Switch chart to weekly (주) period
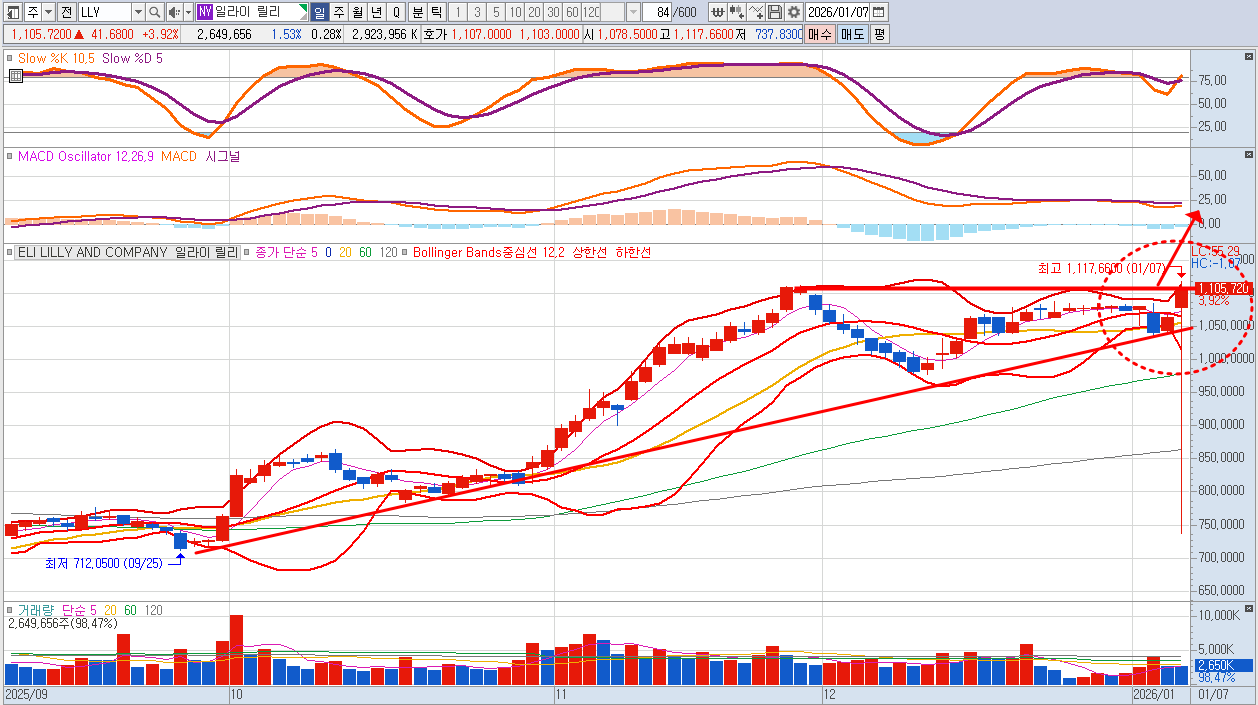 tap(338, 12)
